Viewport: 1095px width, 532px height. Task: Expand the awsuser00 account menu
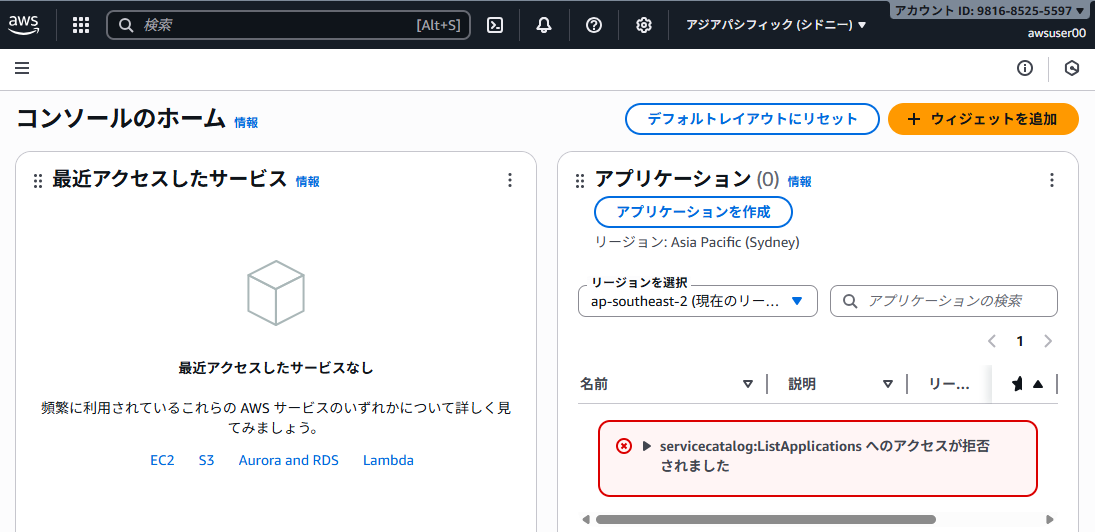(1056, 32)
